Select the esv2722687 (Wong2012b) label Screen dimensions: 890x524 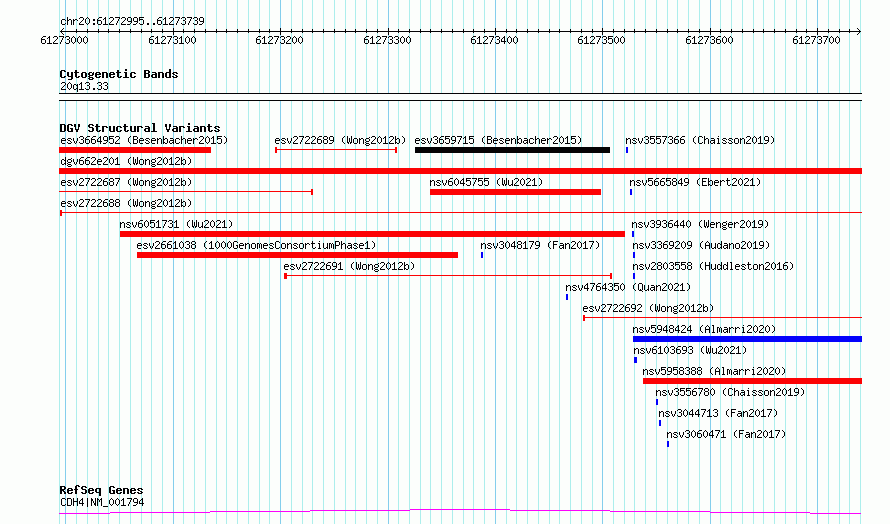(x=126, y=182)
